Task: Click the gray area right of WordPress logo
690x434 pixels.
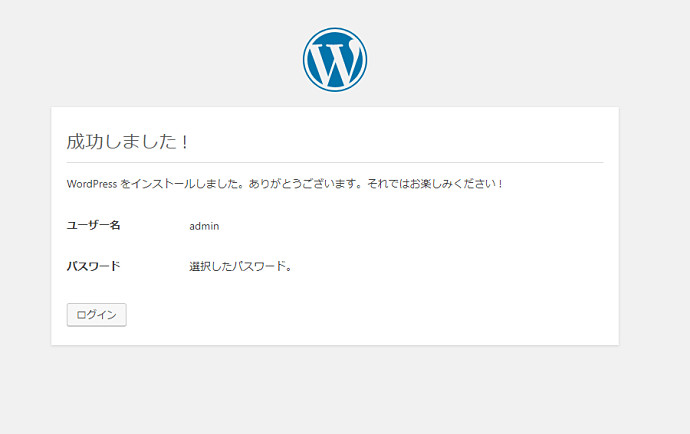Action: point(520,60)
